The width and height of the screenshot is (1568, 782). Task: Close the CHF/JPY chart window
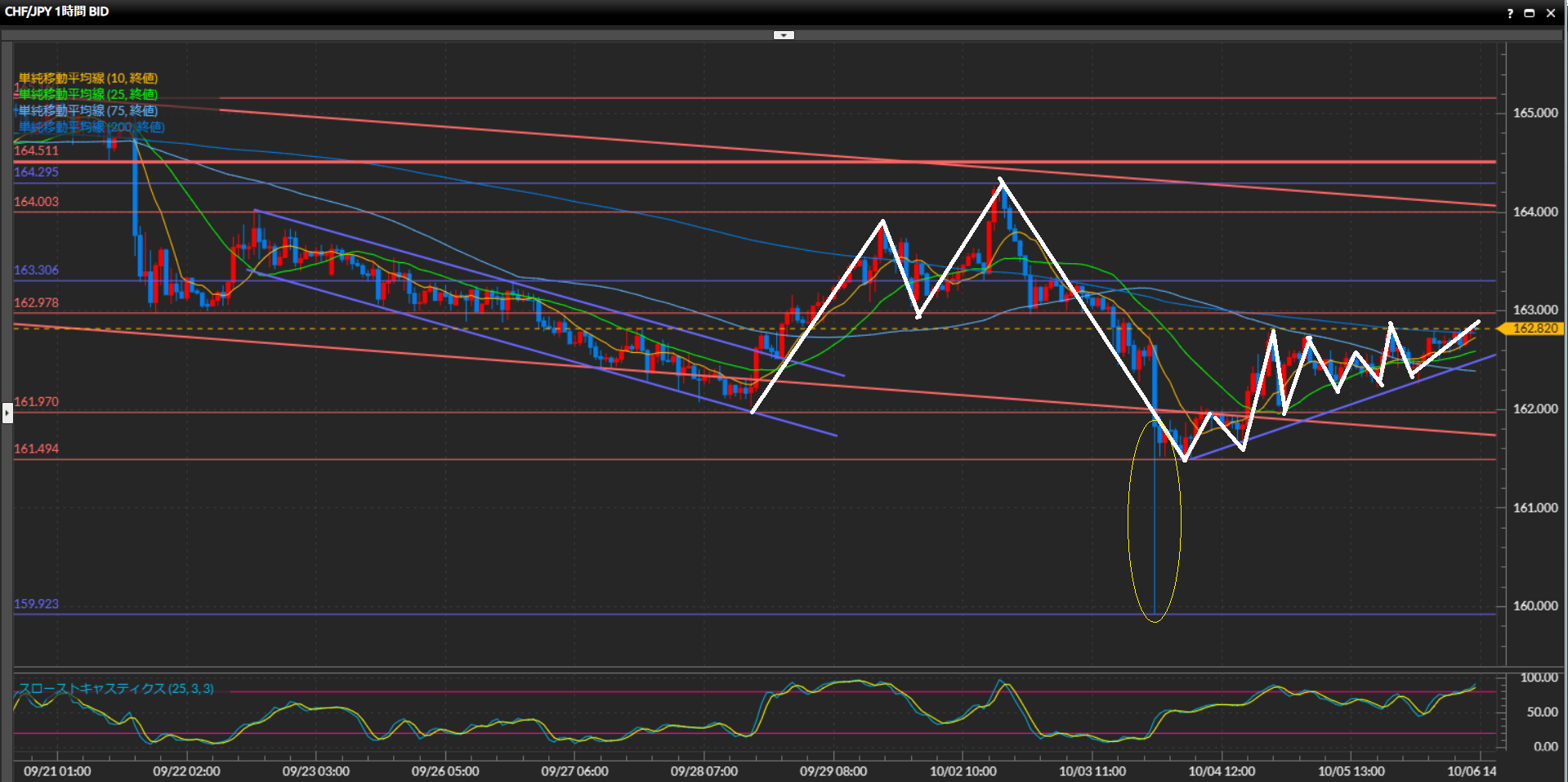pyautogui.click(x=1550, y=13)
